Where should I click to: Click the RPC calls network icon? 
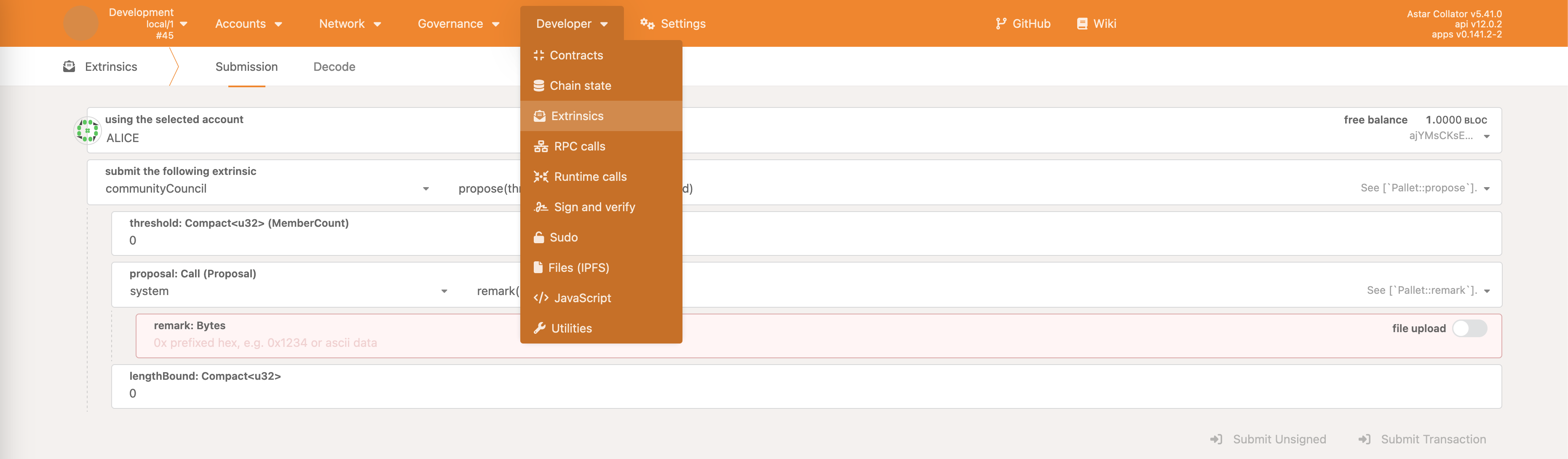pos(541,147)
